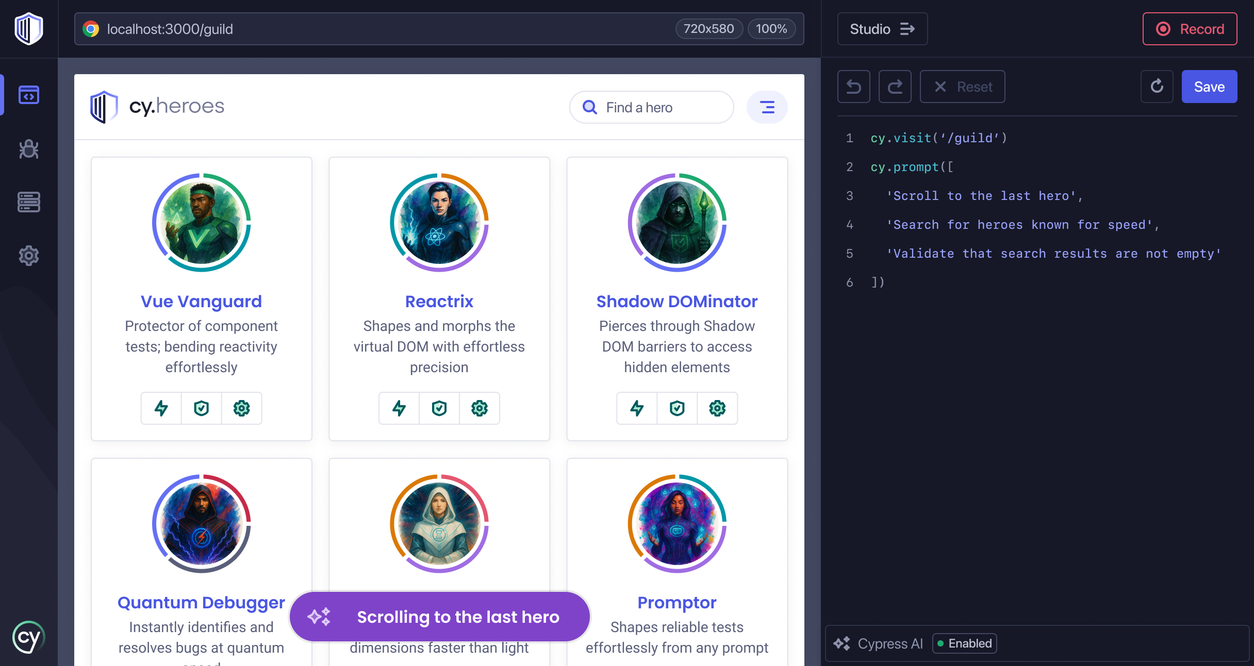
Task: Select the cy.heroes logo header
Action: point(156,106)
